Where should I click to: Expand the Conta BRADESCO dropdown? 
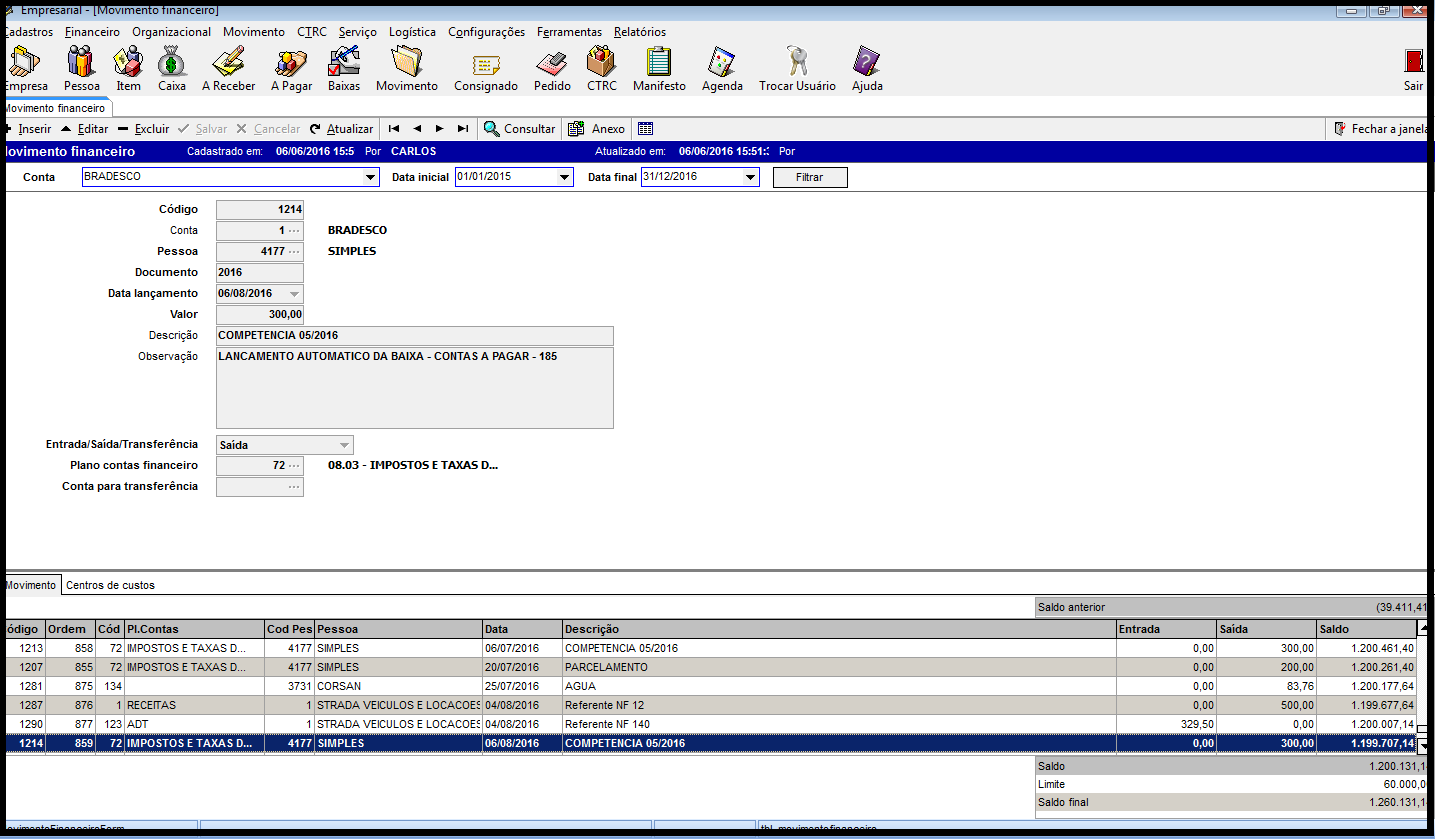tap(371, 178)
